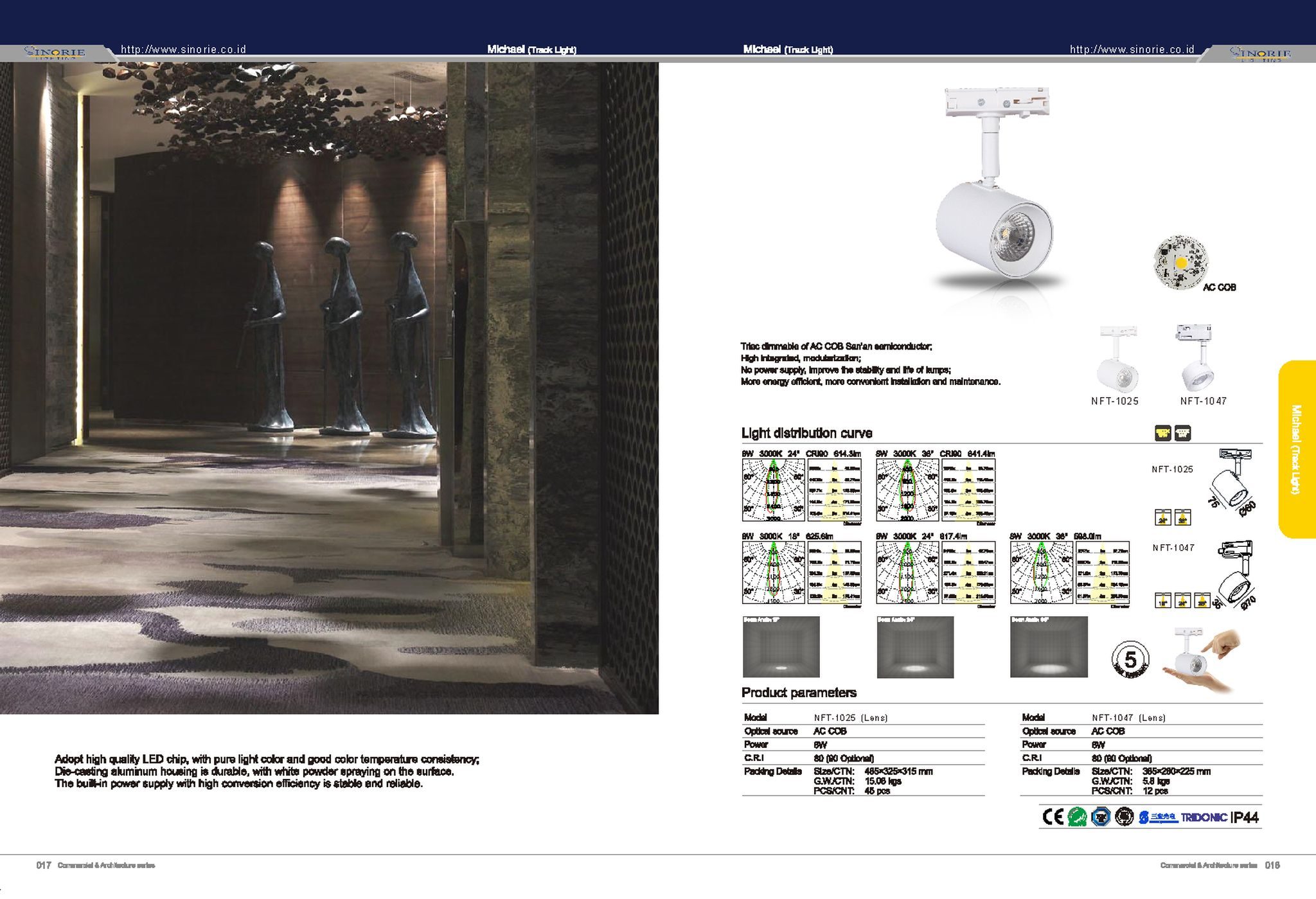Click the 18° beam angle room rendering
1316x899 pixels.
pos(781,646)
